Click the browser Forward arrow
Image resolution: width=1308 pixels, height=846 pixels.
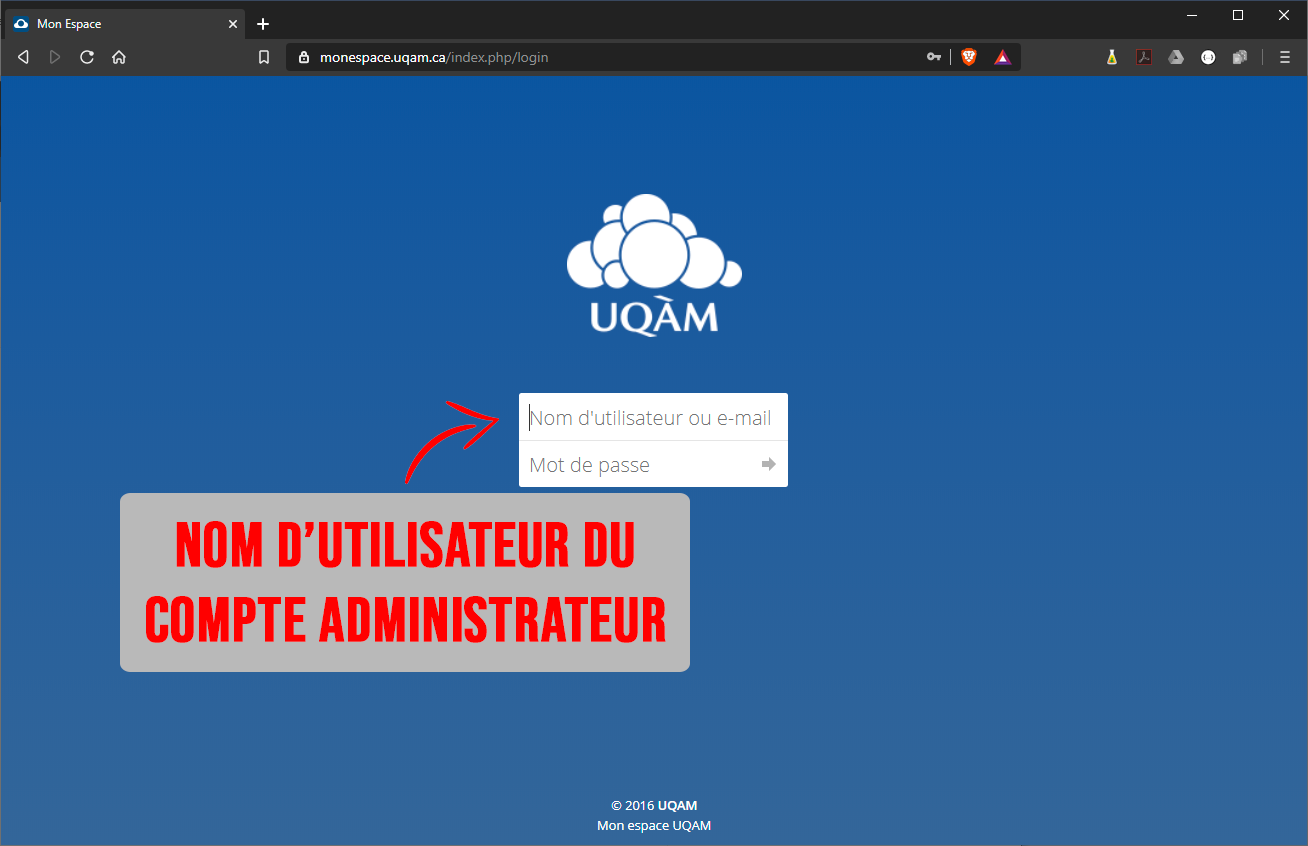click(x=55, y=57)
